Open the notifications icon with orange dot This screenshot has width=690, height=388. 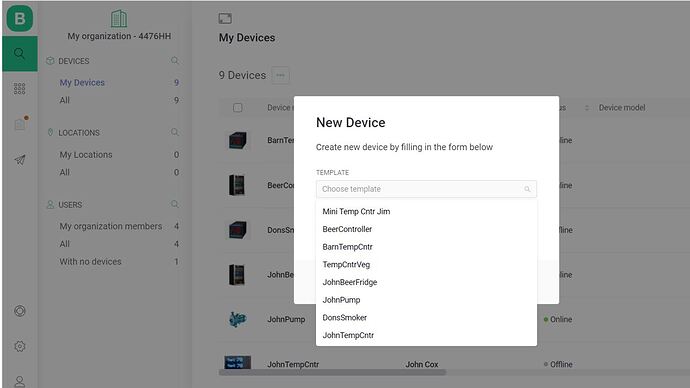click(20, 124)
